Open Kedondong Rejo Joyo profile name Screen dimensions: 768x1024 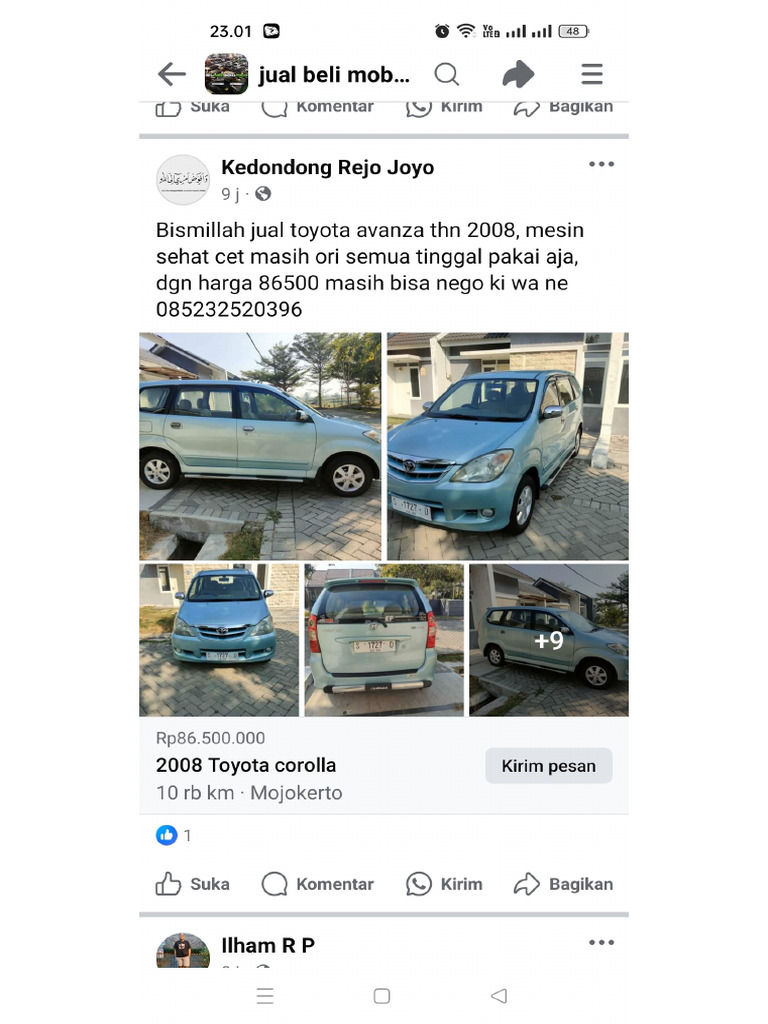(x=328, y=167)
